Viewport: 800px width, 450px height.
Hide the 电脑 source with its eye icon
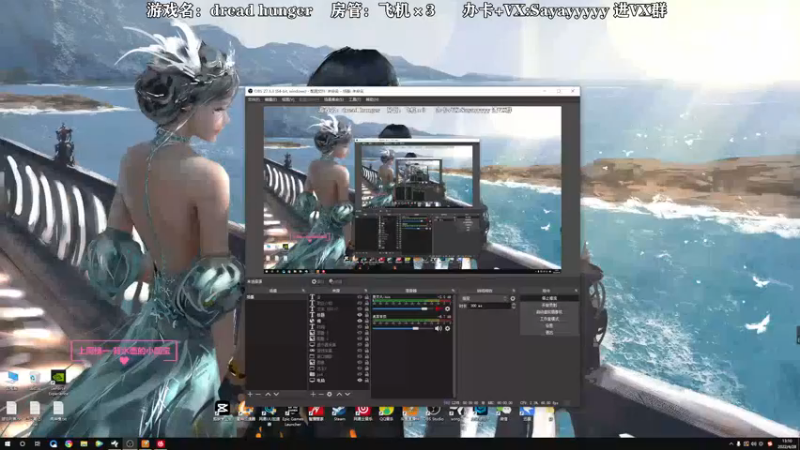(360, 381)
